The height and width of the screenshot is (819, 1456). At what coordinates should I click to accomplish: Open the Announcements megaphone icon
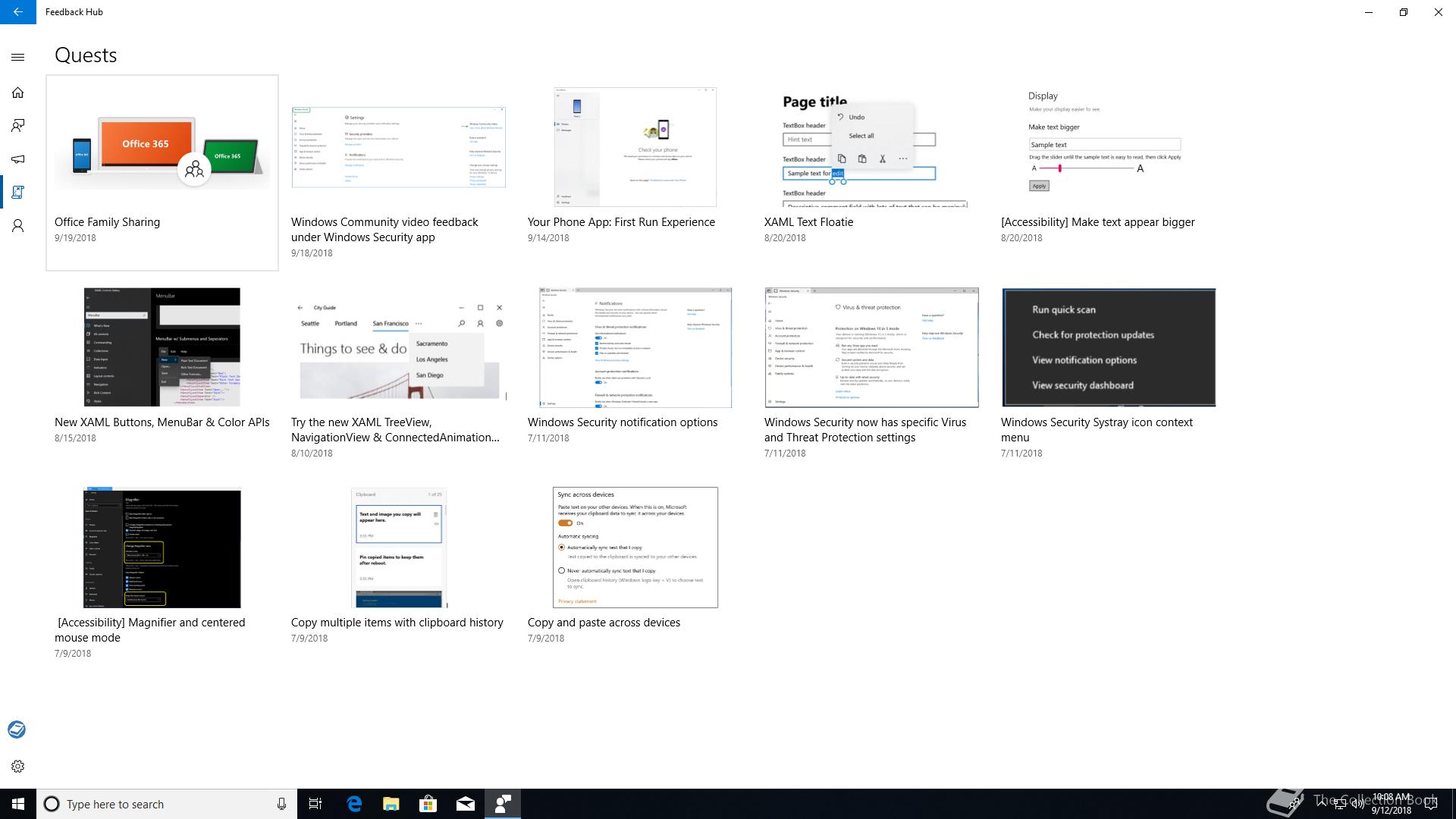(x=18, y=159)
